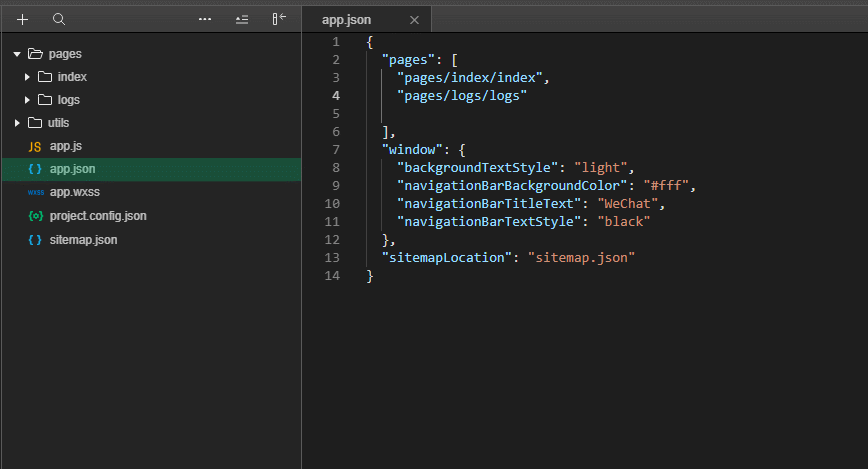Open the search magnifier in file explorer

(59, 20)
